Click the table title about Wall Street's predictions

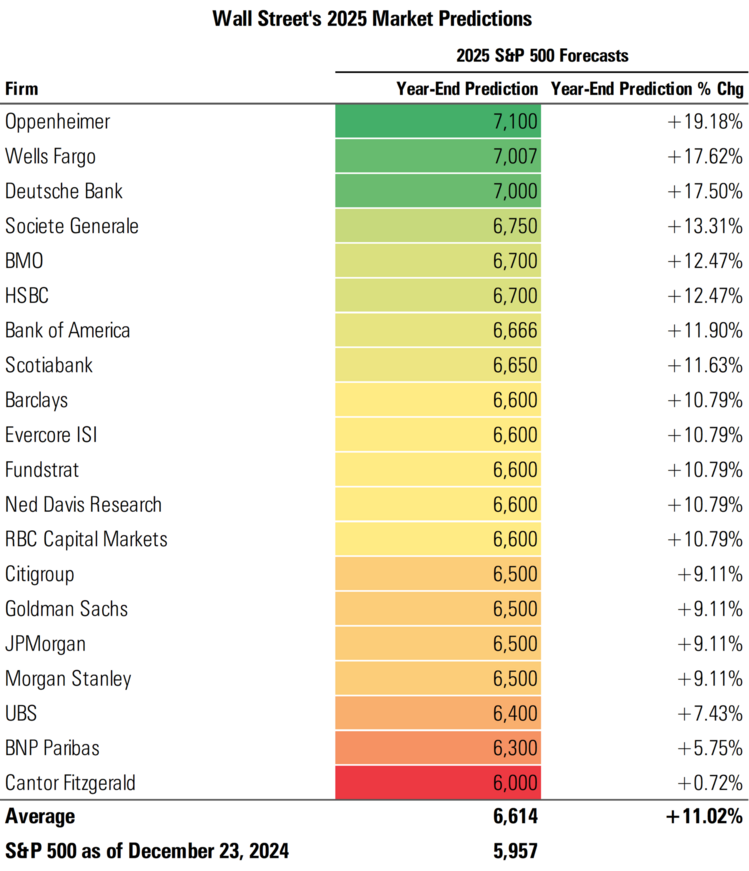pyautogui.click(x=374, y=19)
